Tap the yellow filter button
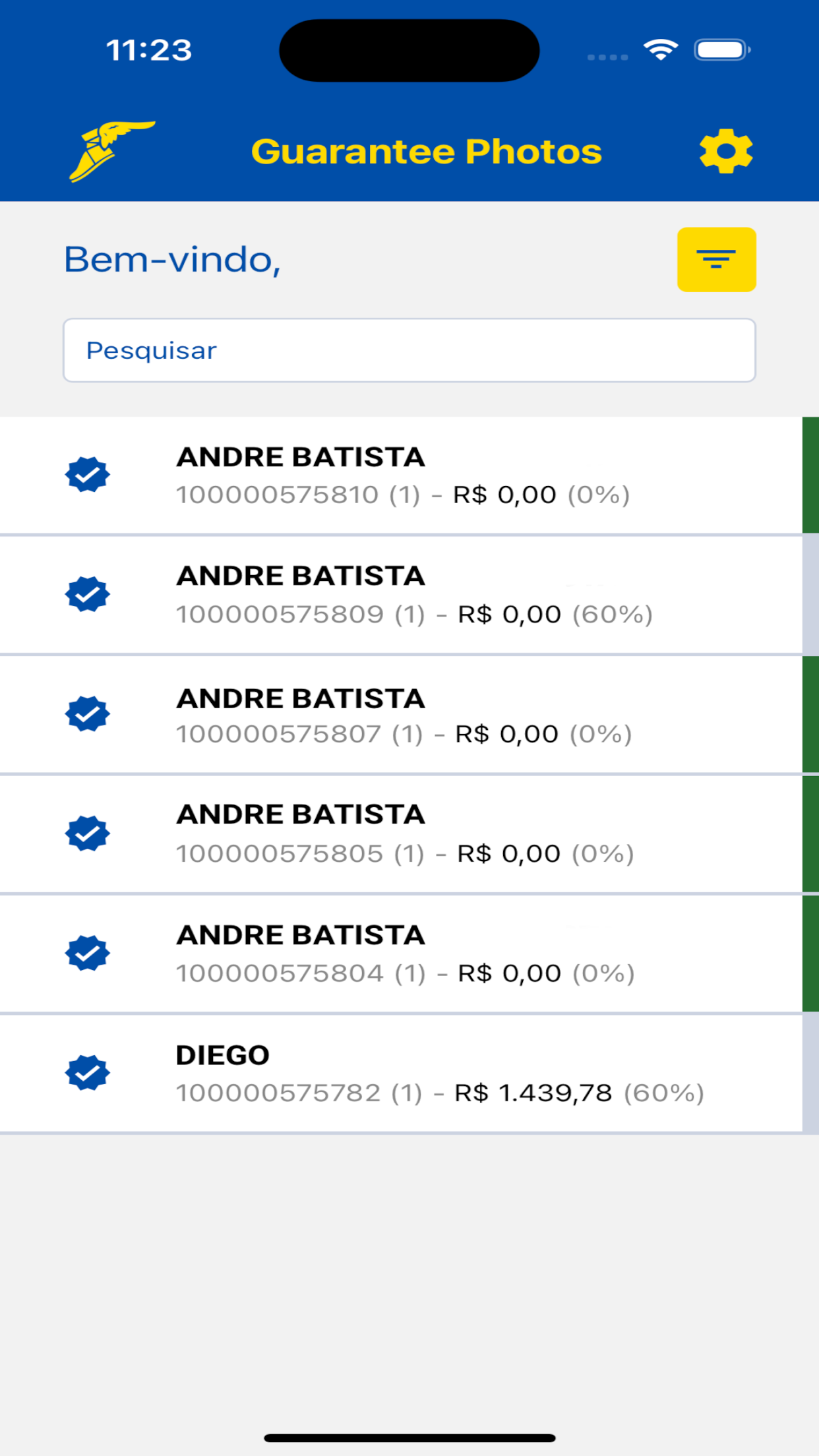819x1456 pixels. tap(717, 259)
